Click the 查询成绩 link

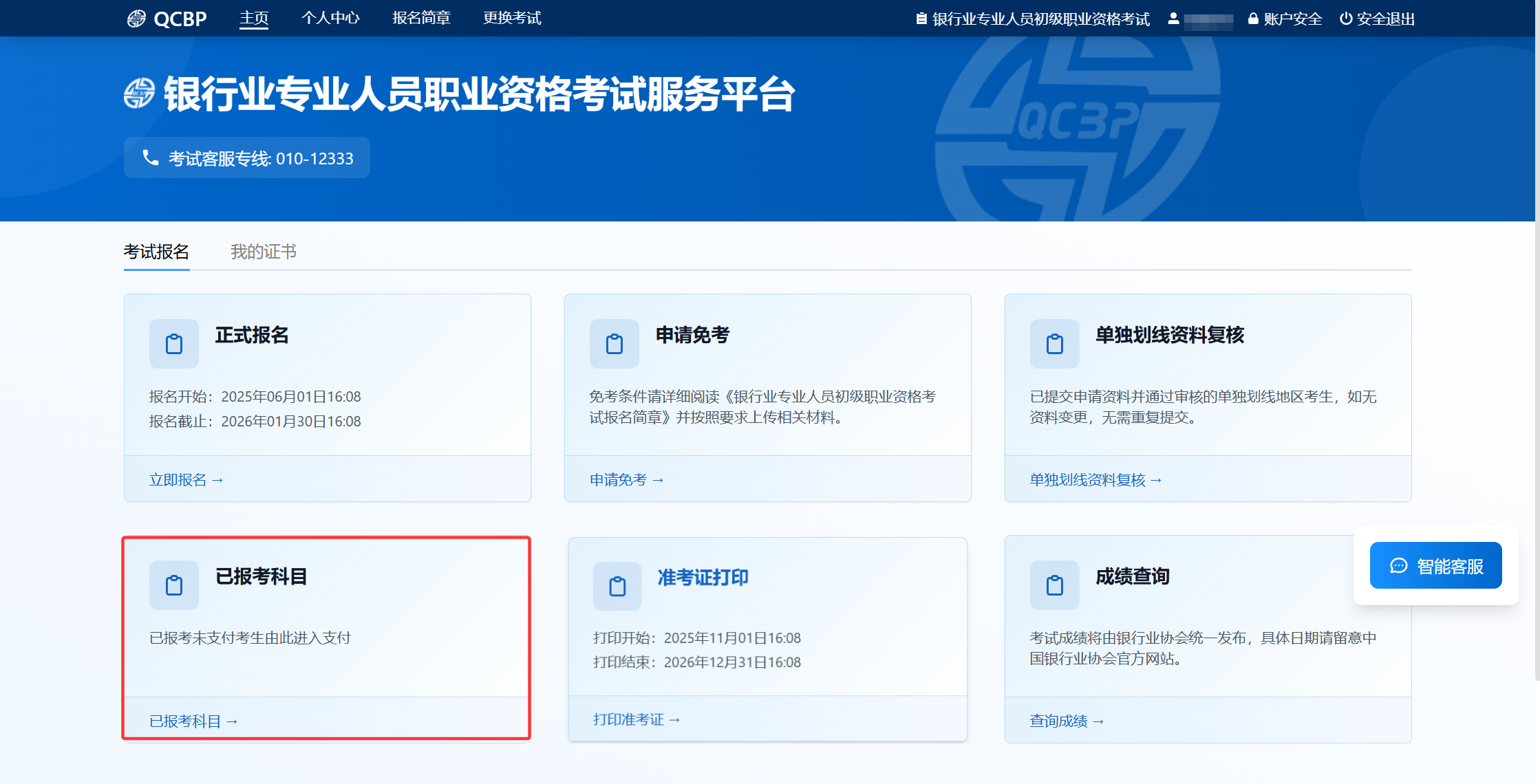1066,721
